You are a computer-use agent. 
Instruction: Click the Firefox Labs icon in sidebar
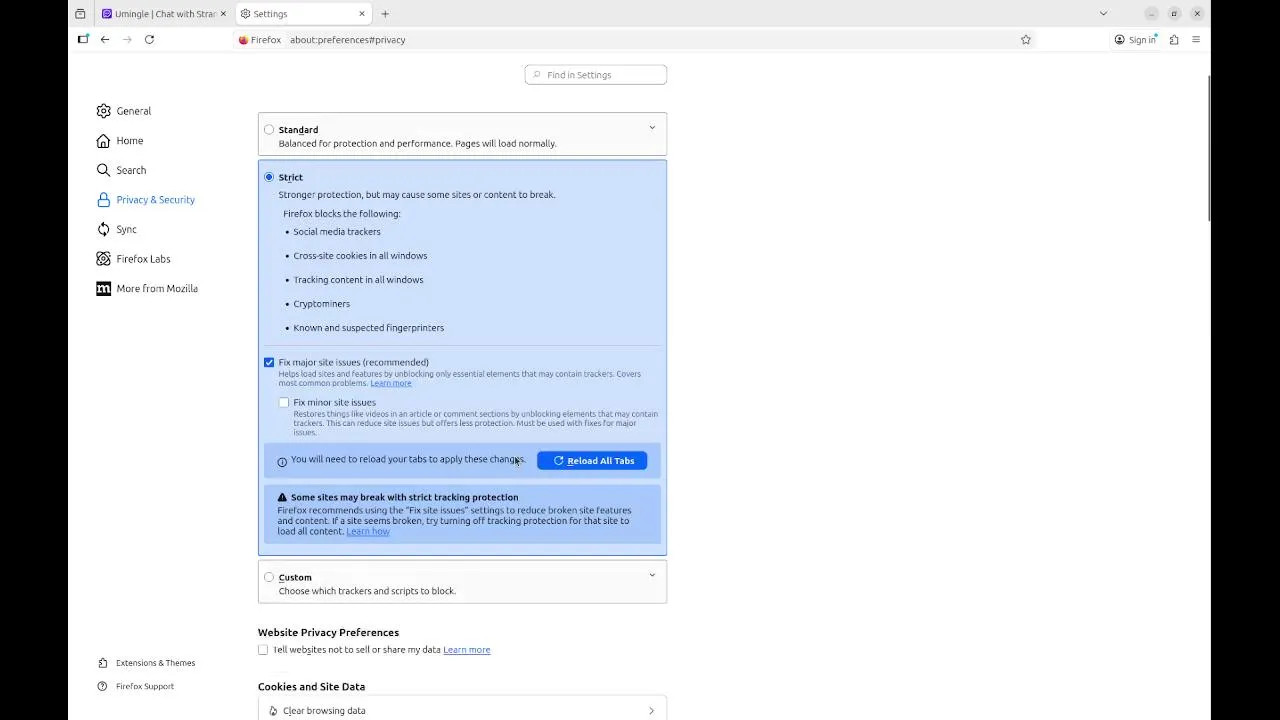pyautogui.click(x=104, y=259)
